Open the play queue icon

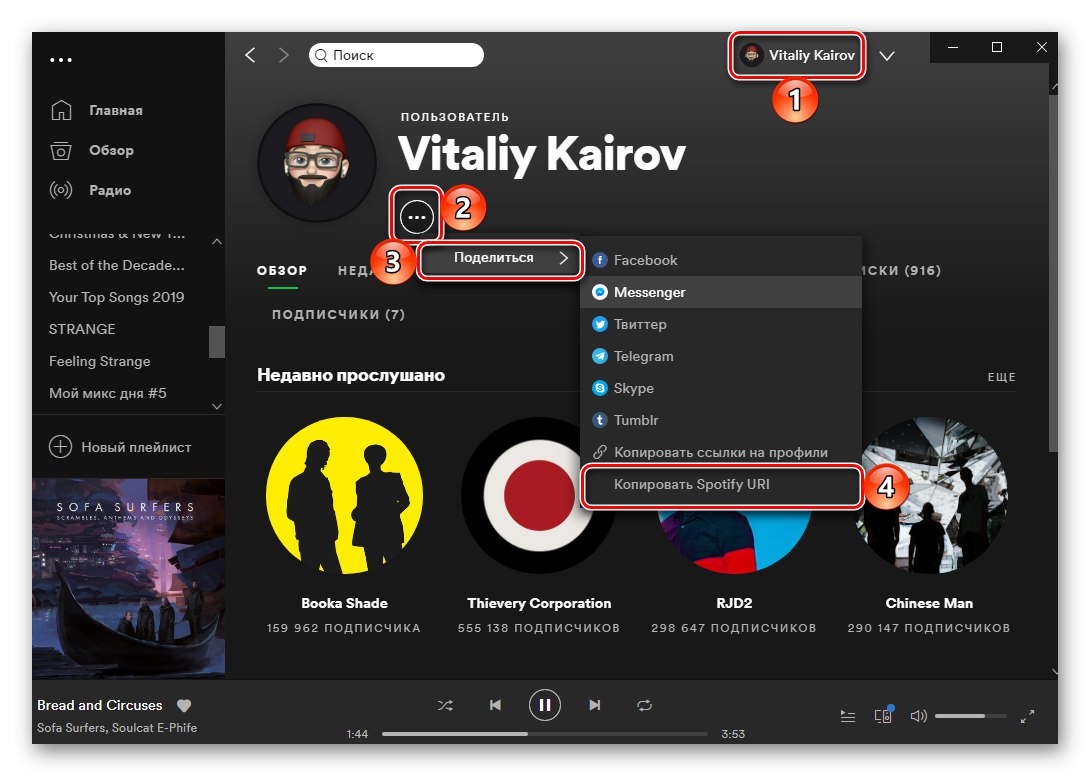coord(847,715)
